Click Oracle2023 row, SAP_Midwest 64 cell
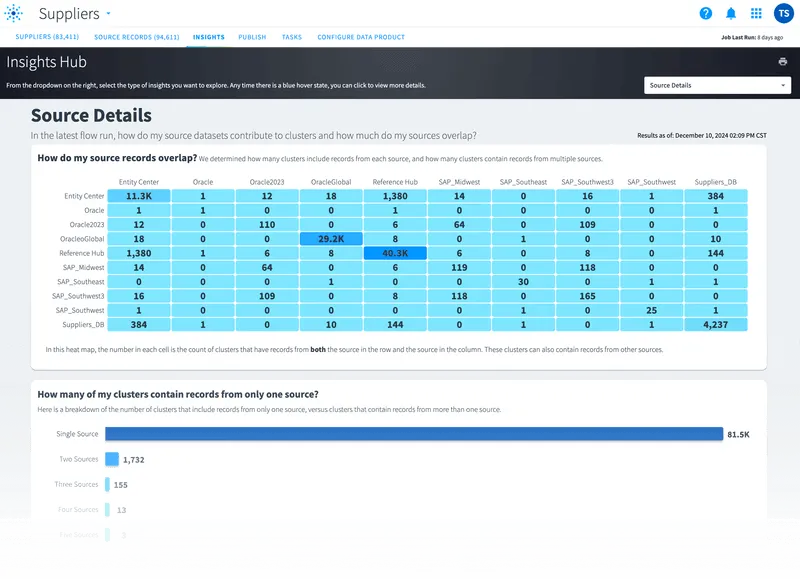Viewport: 800px width, 579px height. pos(459,224)
